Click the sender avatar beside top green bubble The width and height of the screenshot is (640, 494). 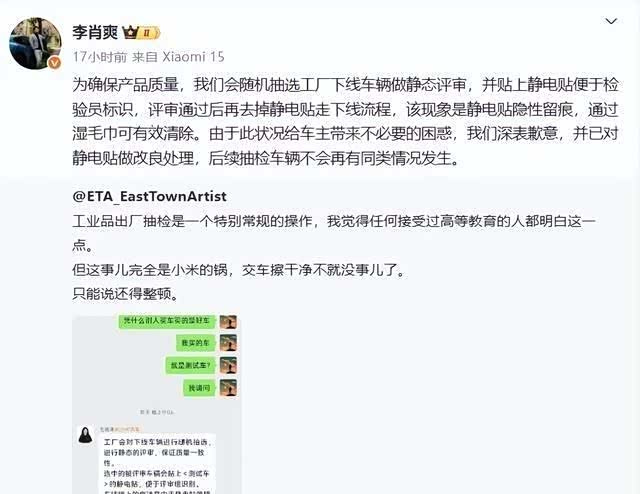tap(228, 322)
